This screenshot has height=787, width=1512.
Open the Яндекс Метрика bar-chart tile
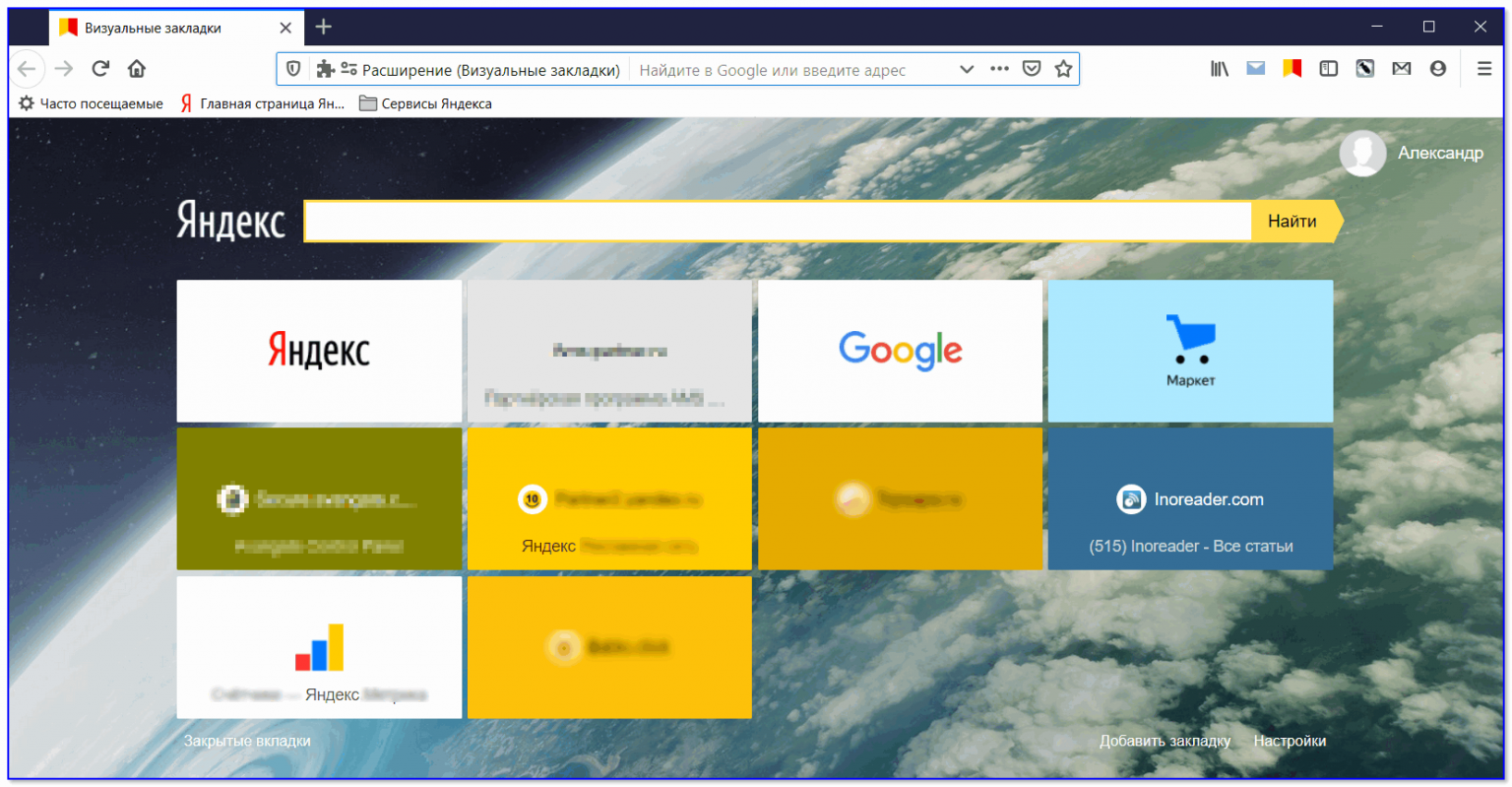point(319,647)
